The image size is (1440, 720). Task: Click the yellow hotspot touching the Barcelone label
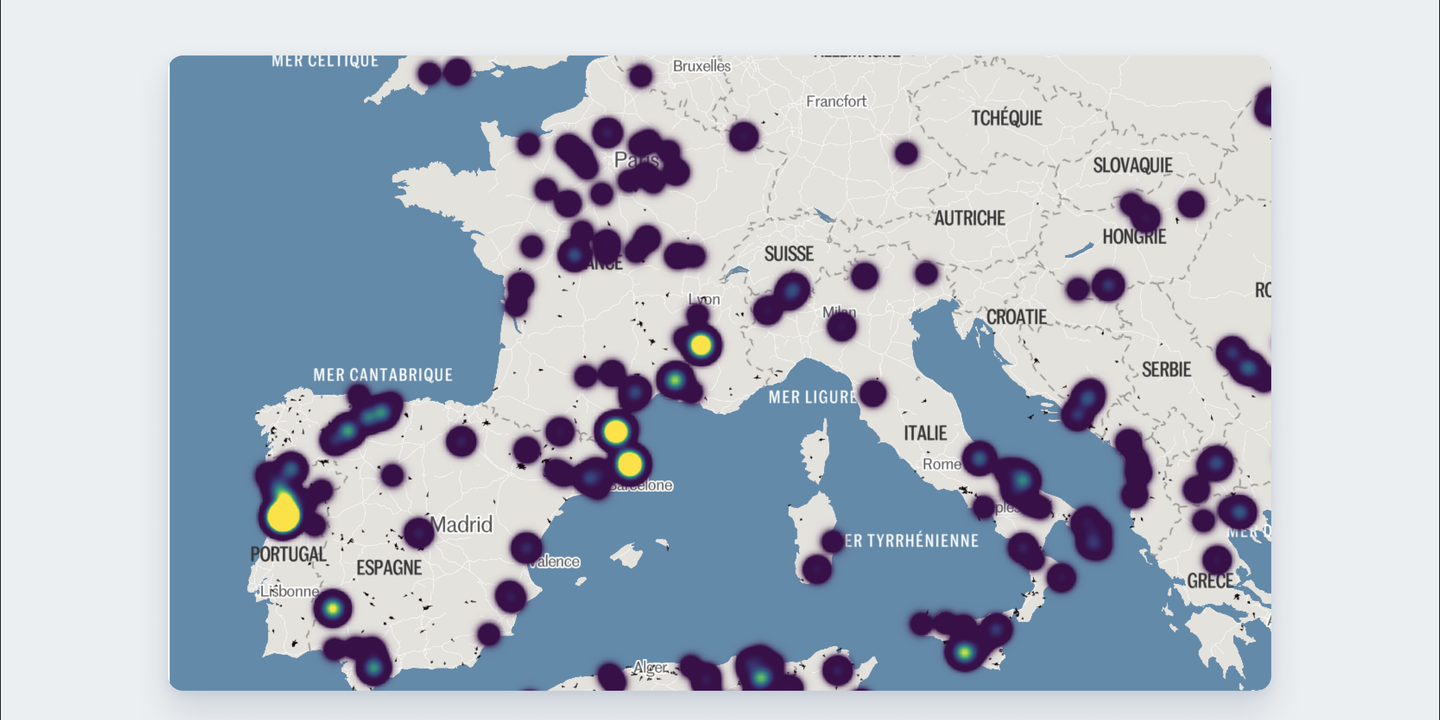tap(629, 464)
